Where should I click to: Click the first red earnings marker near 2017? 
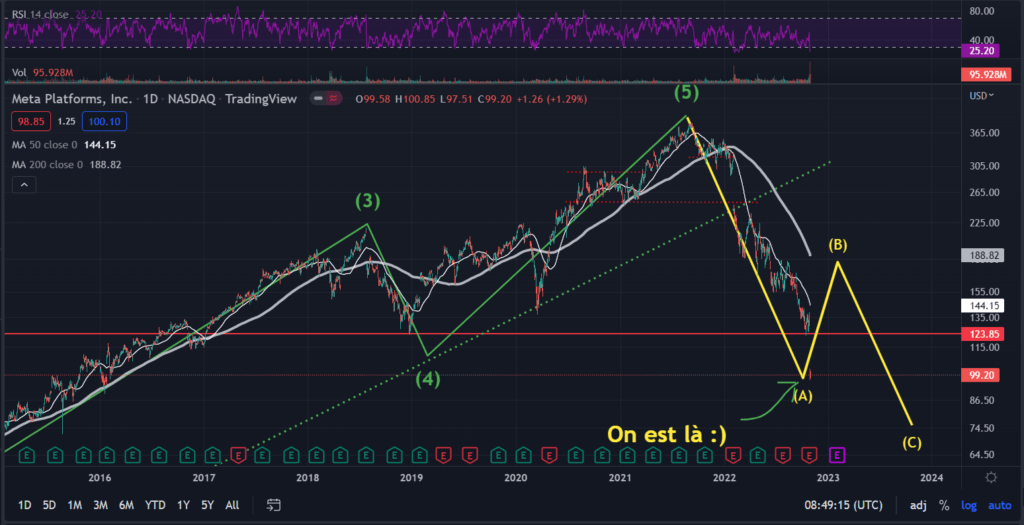click(237, 455)
